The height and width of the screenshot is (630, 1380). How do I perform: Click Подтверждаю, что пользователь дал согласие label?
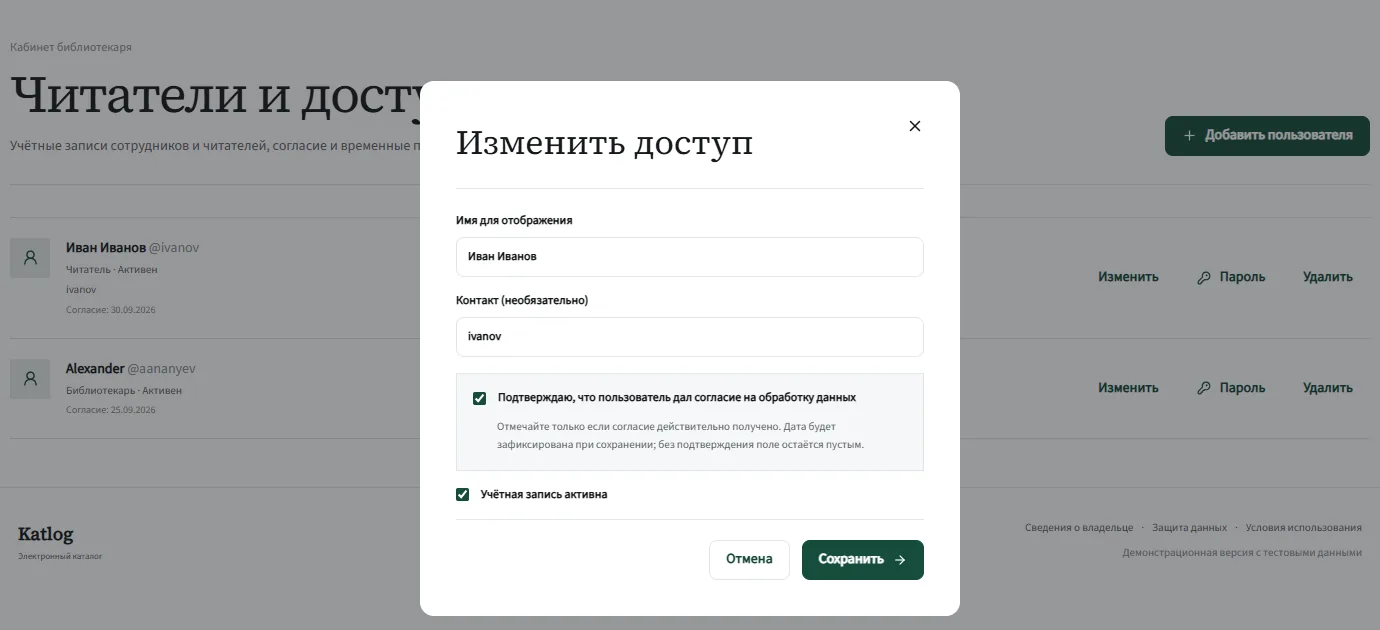pos(677,398)
